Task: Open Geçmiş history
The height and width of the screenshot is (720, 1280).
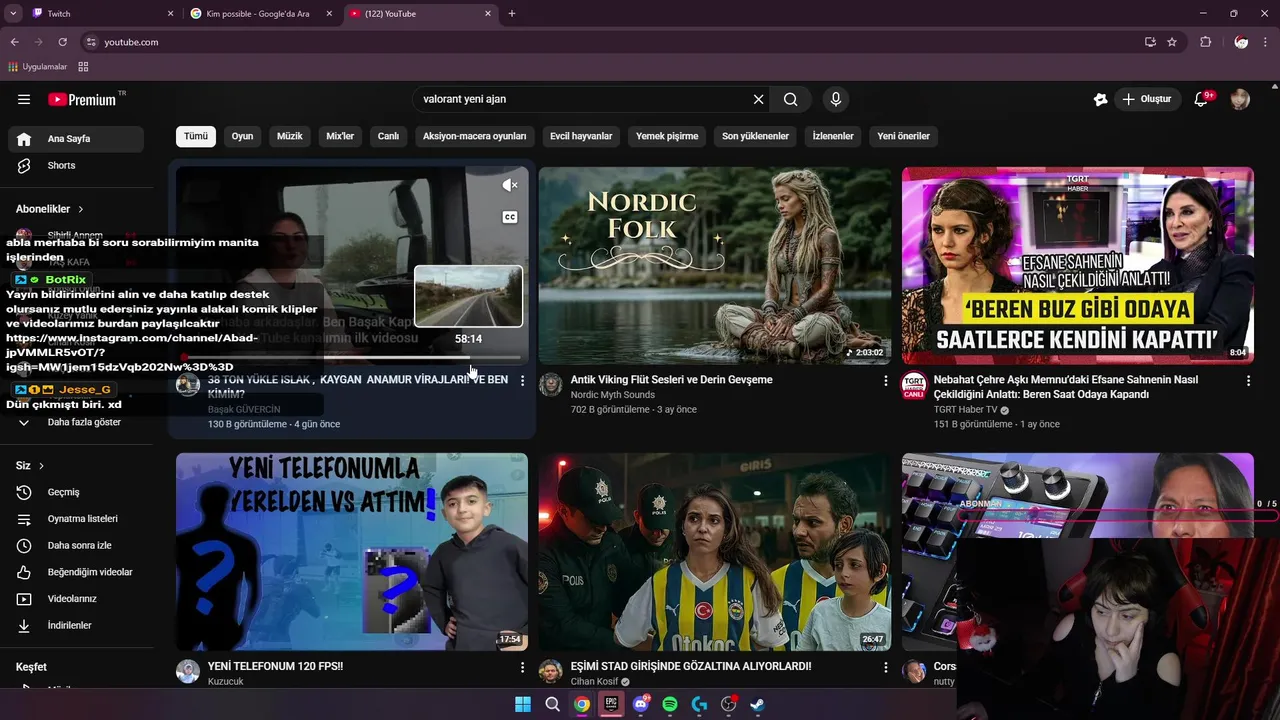Action: click(x=76, y=492)
